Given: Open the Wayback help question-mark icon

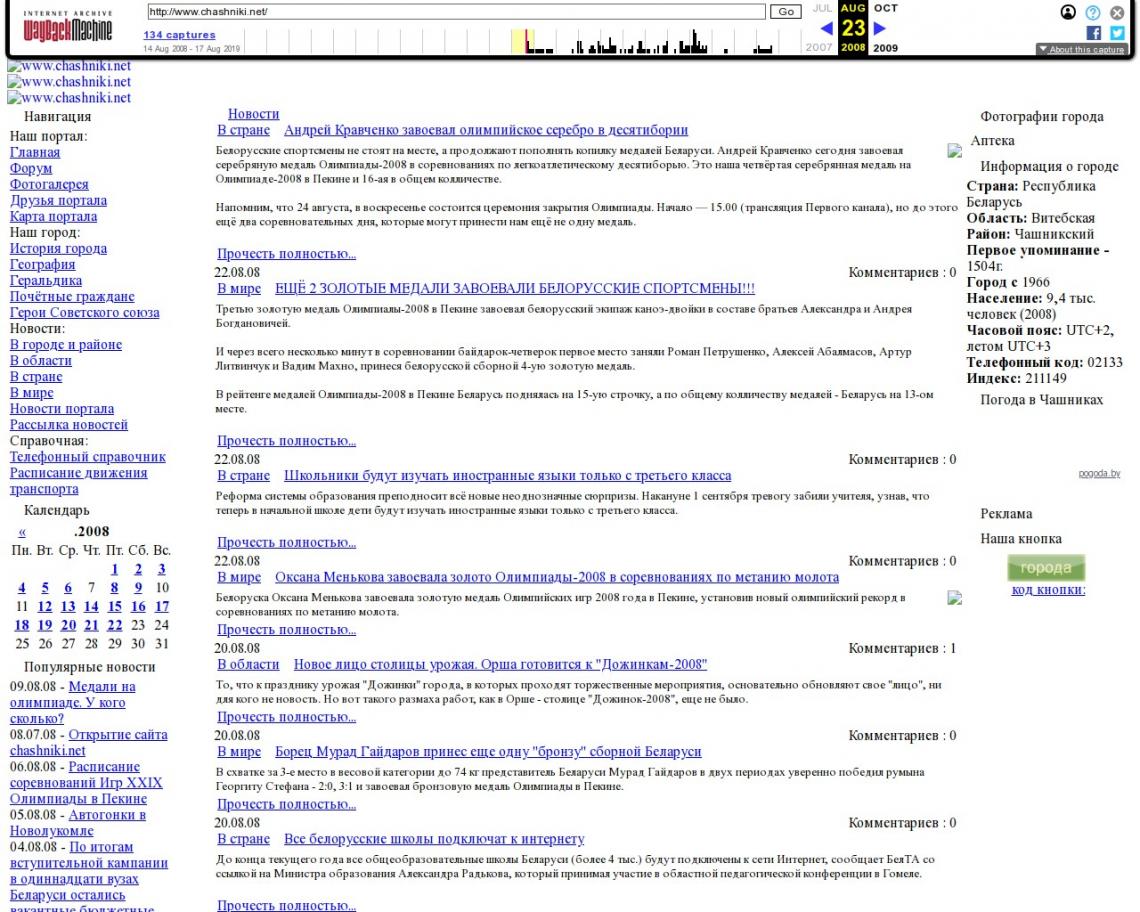Looking at the screenshot, I should [1093, 12].
